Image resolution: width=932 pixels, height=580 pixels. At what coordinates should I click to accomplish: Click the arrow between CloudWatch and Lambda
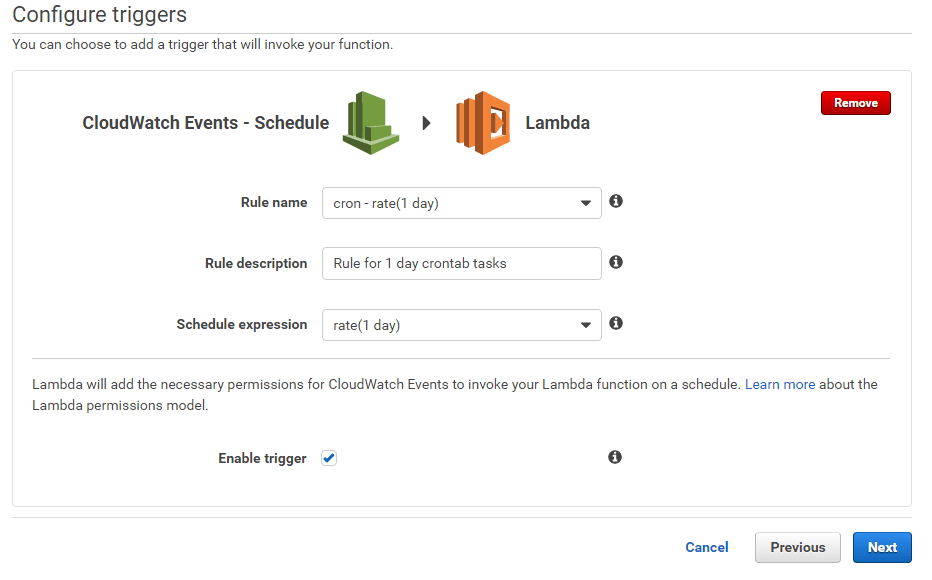[x=426, y=123]
